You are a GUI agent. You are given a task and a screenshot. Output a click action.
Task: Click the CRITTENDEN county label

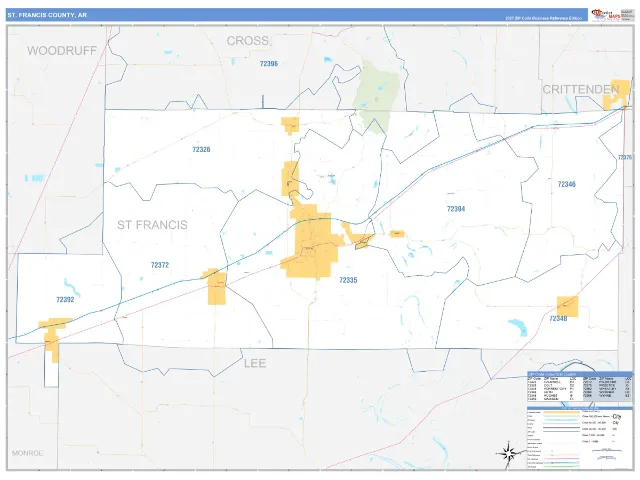pos(580,89)
